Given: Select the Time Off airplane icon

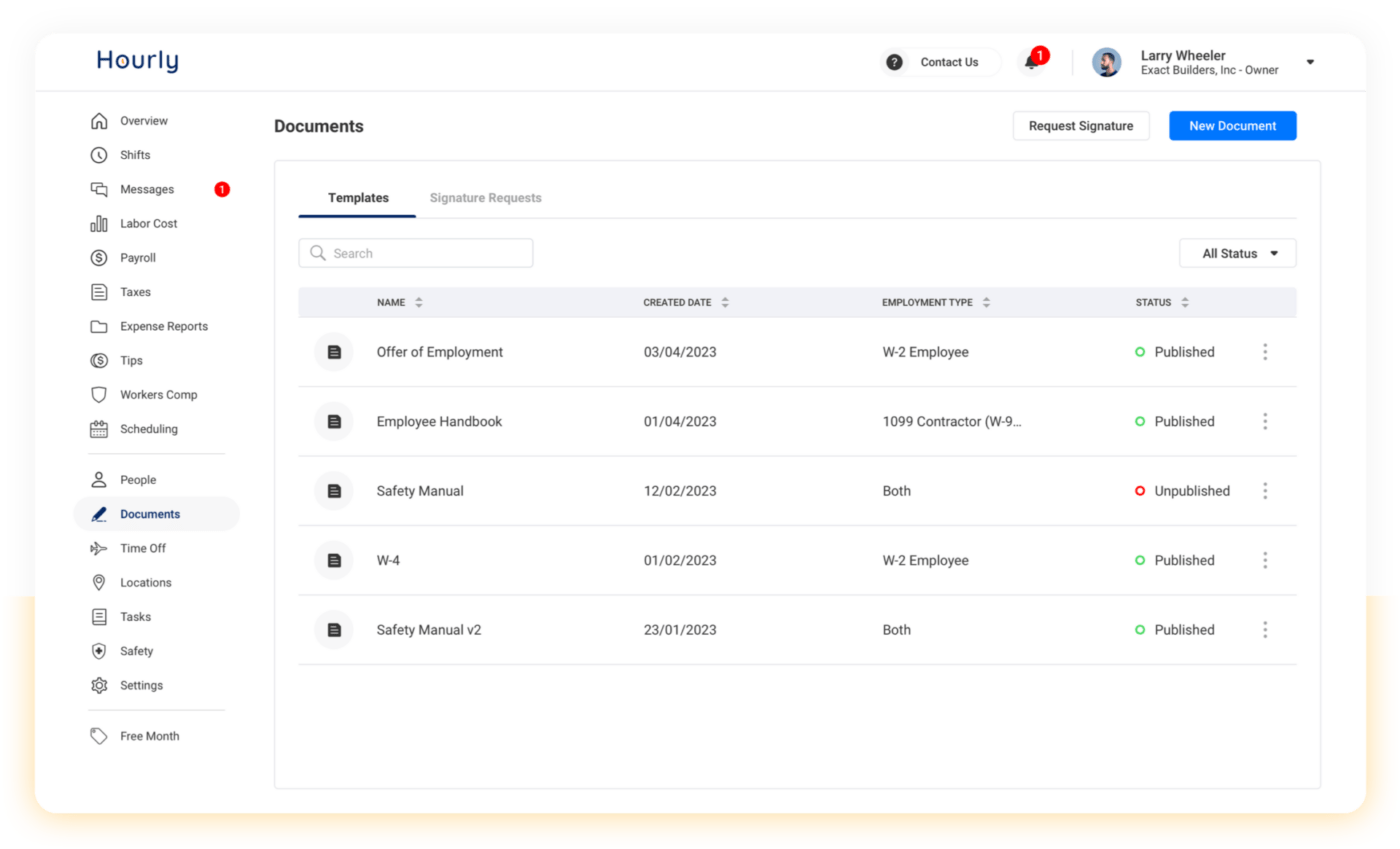Looking at the screenshot, I should [x=99, y=549].
